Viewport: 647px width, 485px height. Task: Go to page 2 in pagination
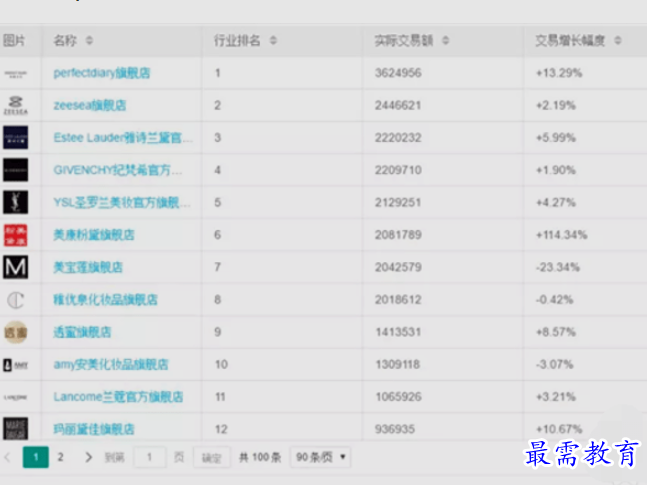point(61,457)
